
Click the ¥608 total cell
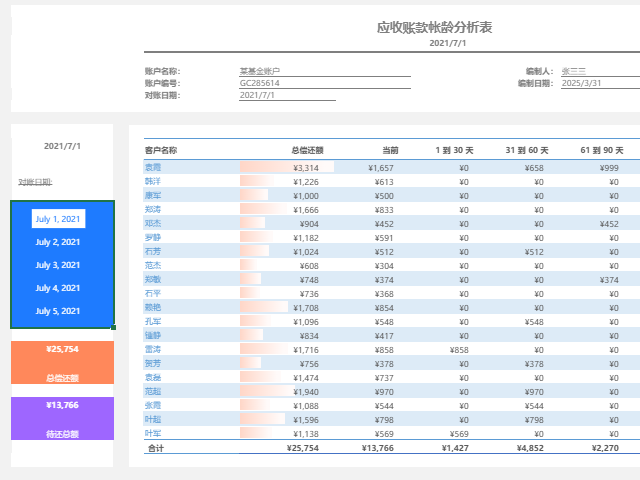click(309, 266)
